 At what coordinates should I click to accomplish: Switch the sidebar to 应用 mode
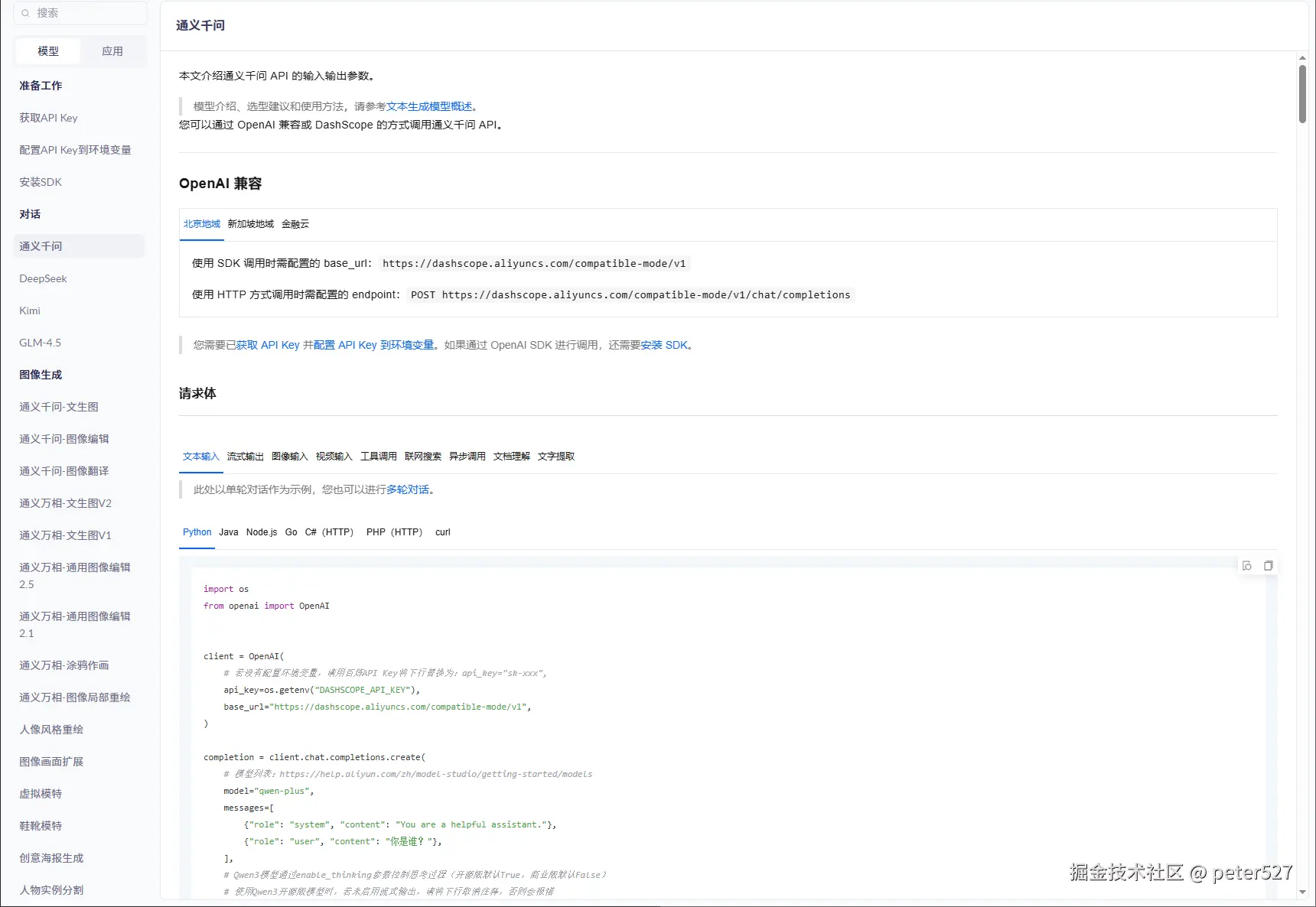coord(112,51)
